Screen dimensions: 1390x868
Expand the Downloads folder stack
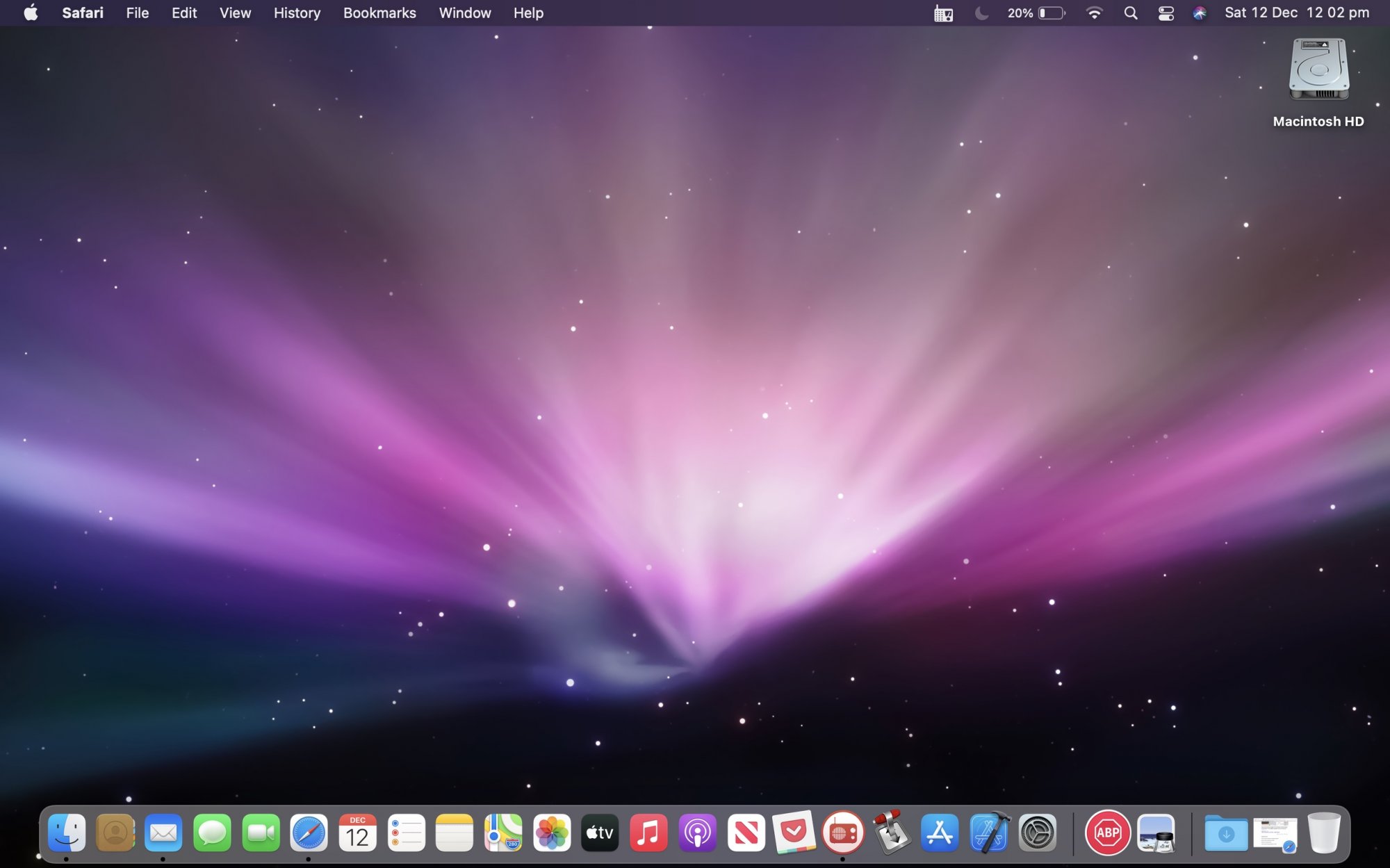1225,833
